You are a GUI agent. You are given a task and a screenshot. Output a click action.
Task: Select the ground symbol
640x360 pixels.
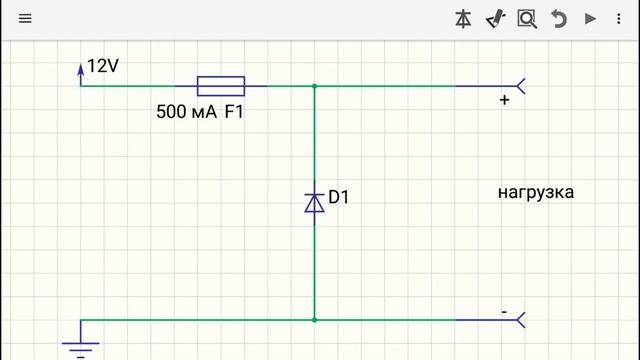click(81, 340)
